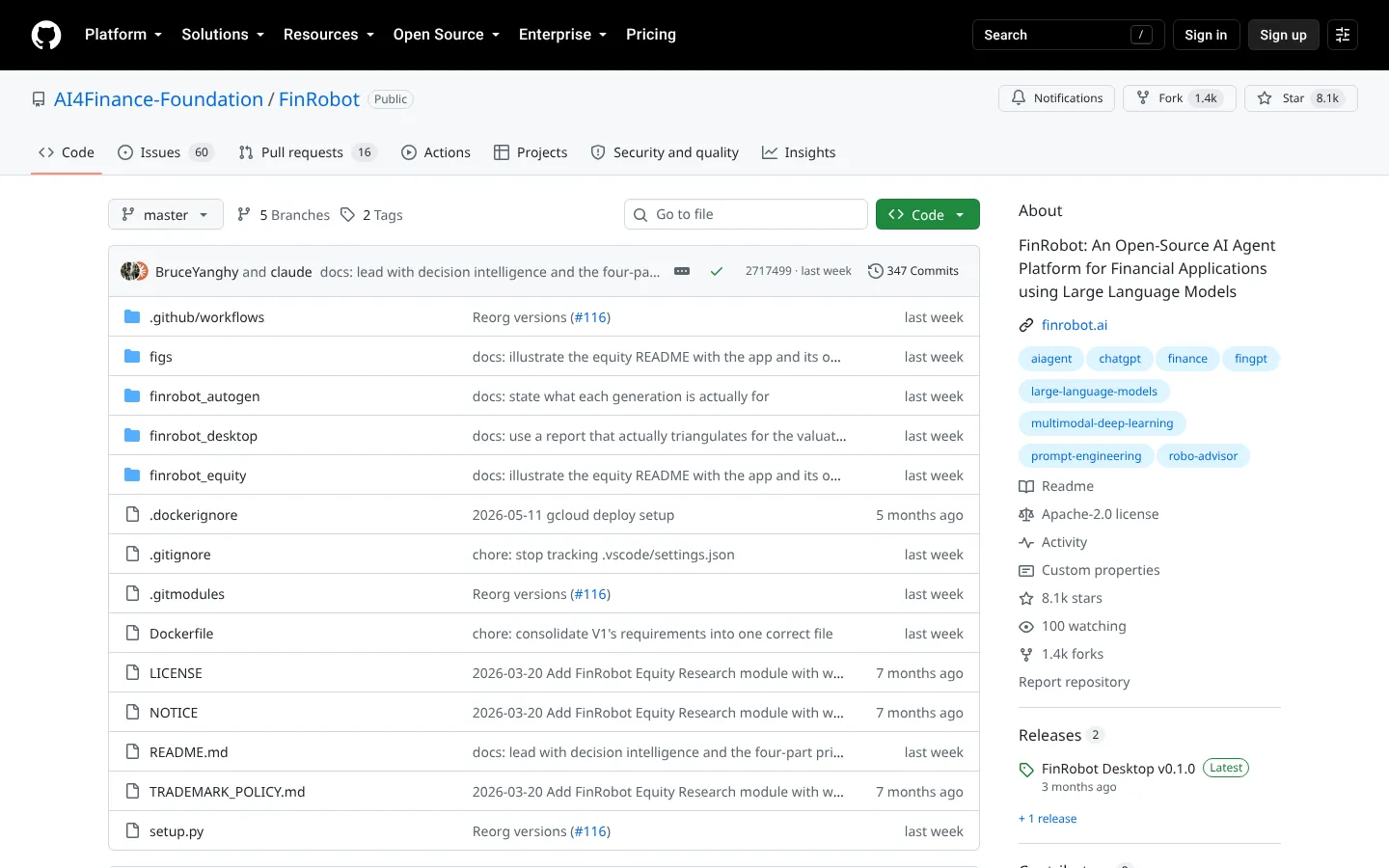Image resolution: width=1389 pixels, height=868 pixels.
Task: Click the BruceYanghy commit author avatar
Action: point(129,271)
